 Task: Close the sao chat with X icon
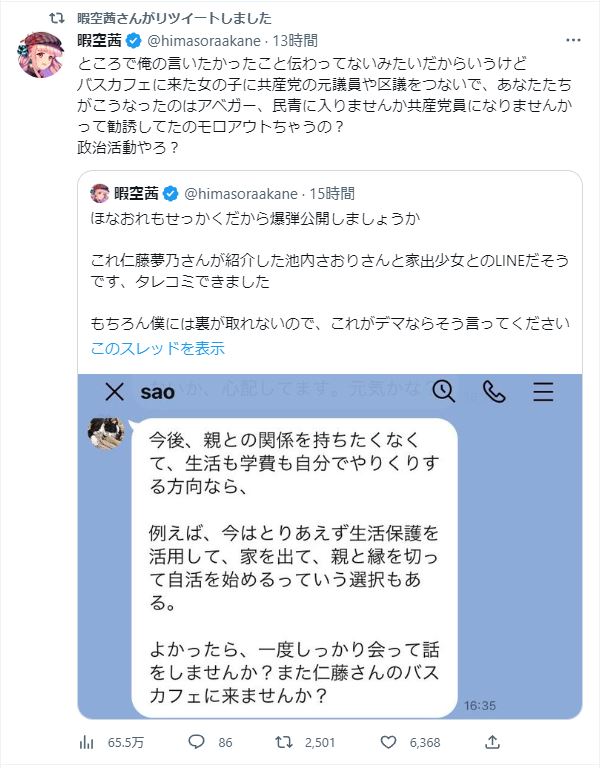pyautogui.click(x=114, y=392)
